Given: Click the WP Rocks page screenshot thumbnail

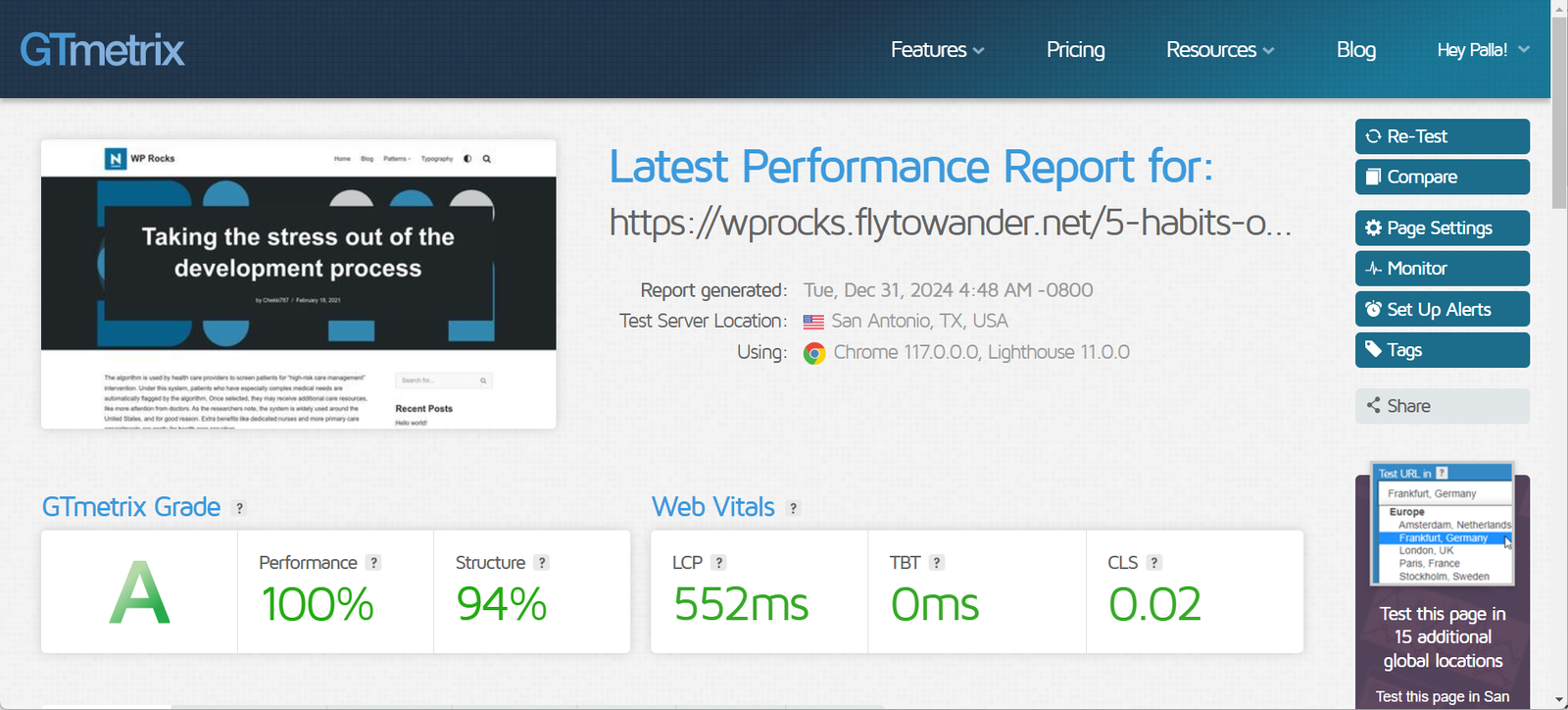Looking at the screenshot, I should (299, 284).
